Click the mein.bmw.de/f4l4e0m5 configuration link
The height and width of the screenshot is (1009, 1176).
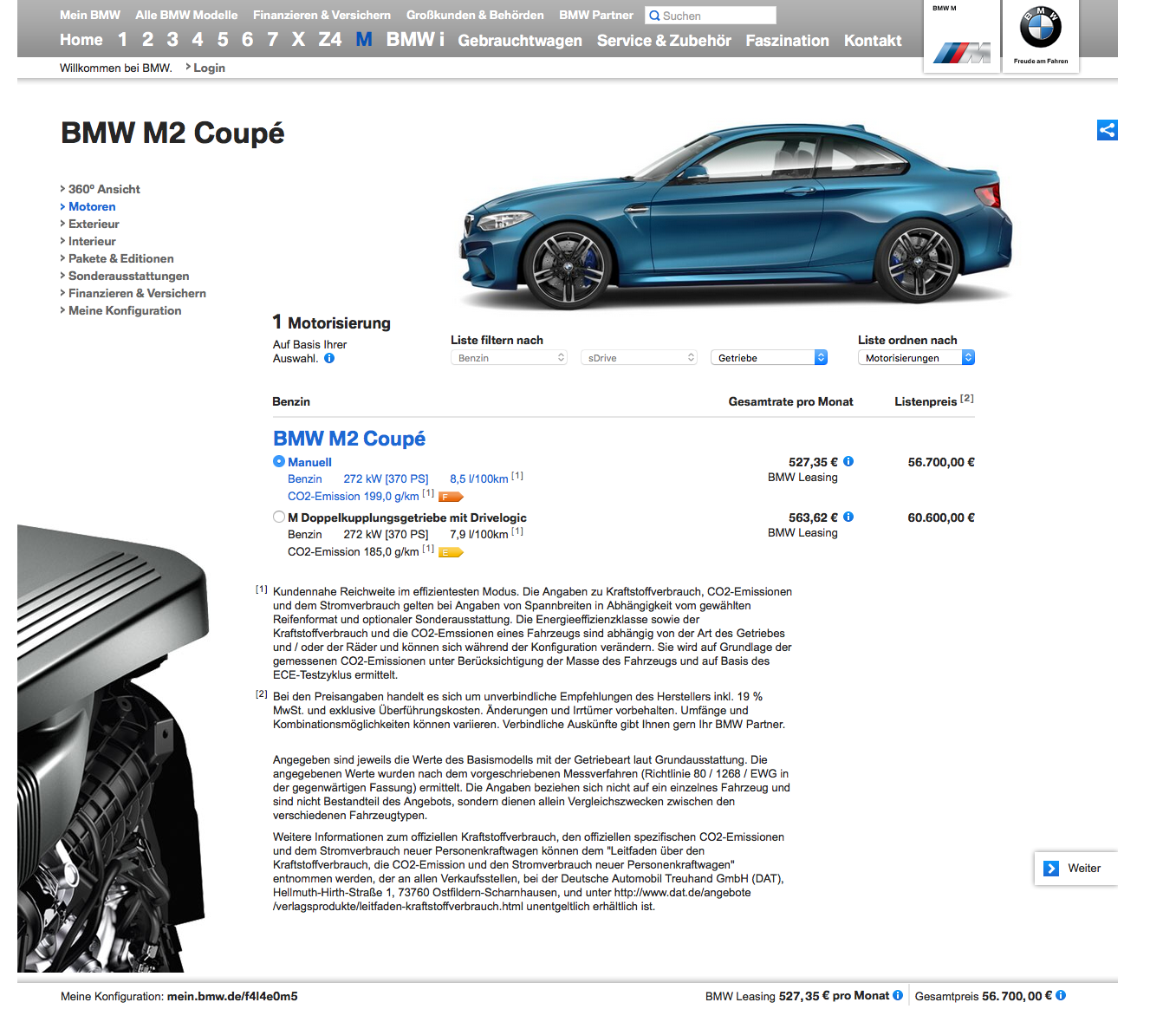232,996
